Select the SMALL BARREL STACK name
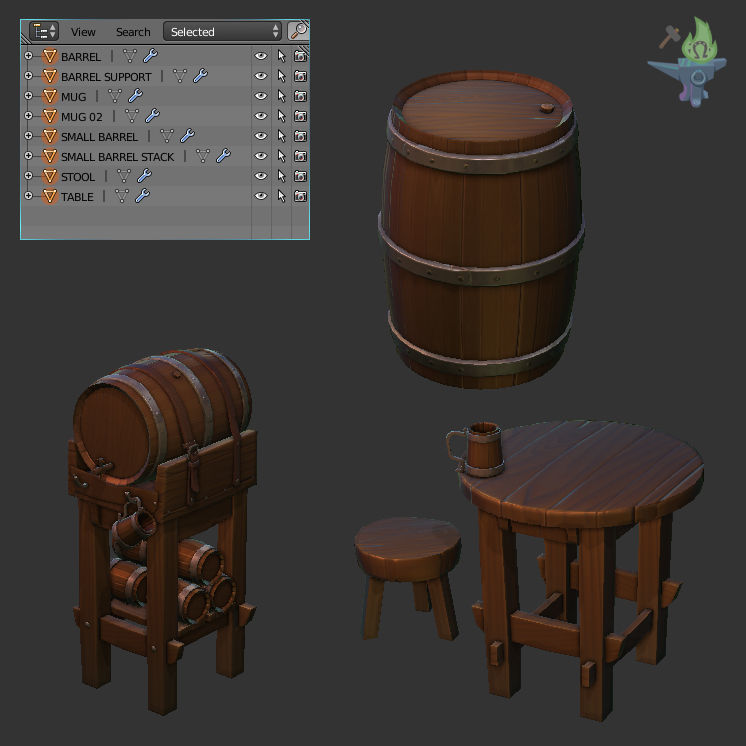Screen dimensions: 746x746 tap(118, 157)
